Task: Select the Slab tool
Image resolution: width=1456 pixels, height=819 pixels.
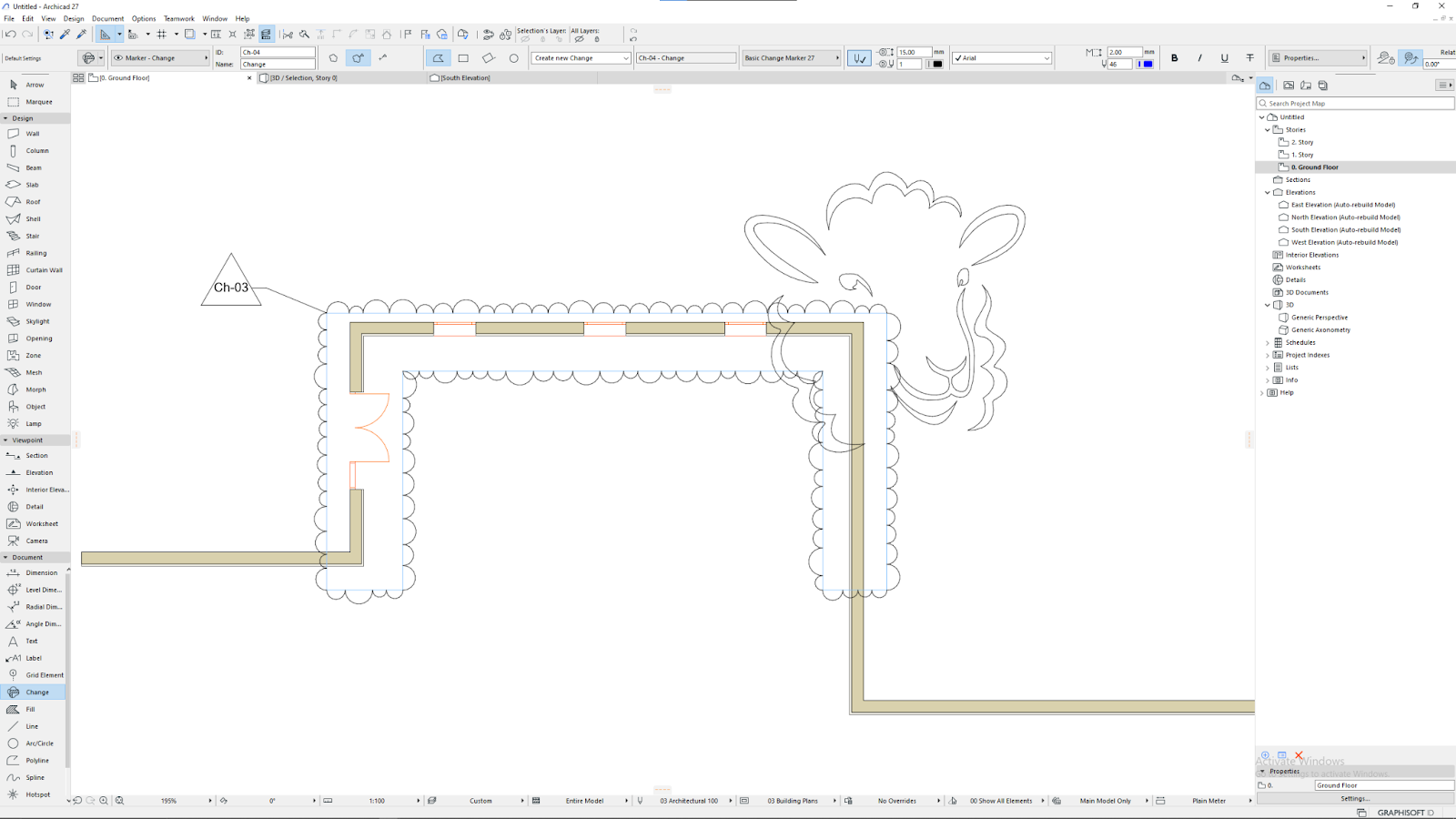Action: coord(33,185)
